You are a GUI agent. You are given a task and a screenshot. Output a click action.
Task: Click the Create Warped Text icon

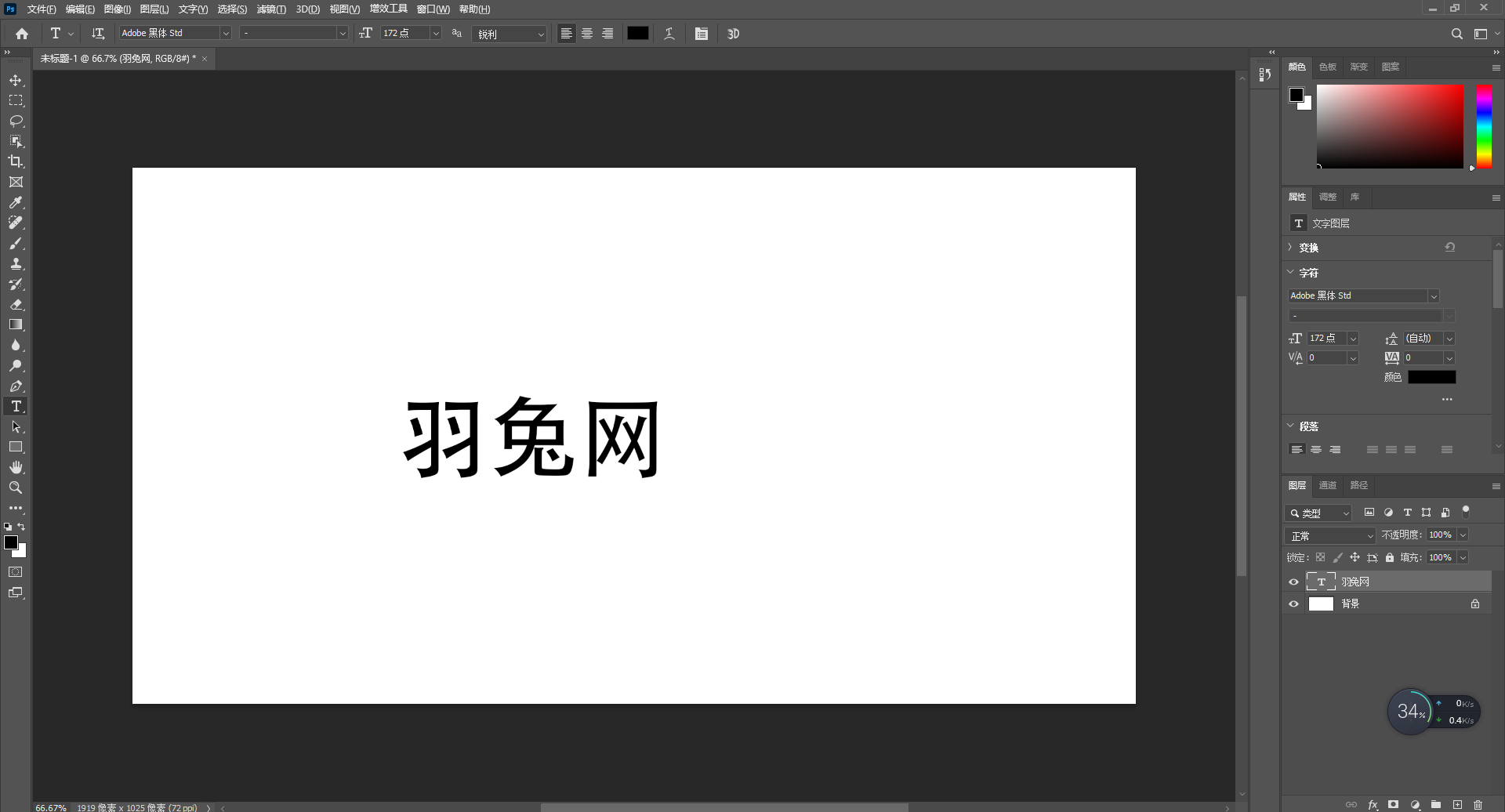tap(669, 33)
